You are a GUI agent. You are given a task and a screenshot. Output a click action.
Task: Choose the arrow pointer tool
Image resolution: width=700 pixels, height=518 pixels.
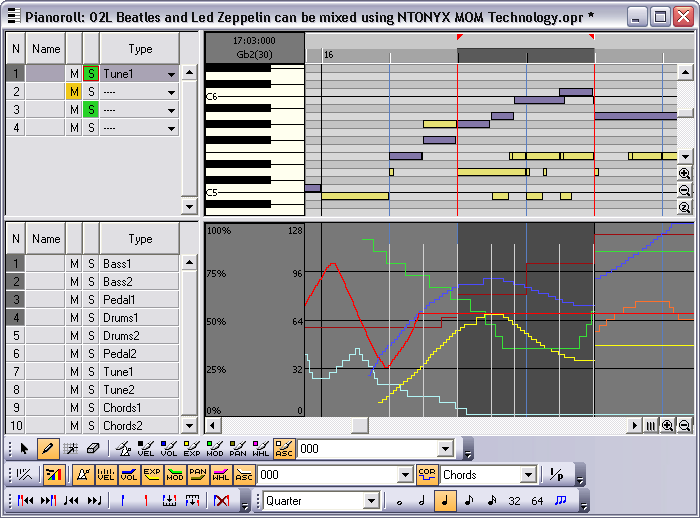24,449
